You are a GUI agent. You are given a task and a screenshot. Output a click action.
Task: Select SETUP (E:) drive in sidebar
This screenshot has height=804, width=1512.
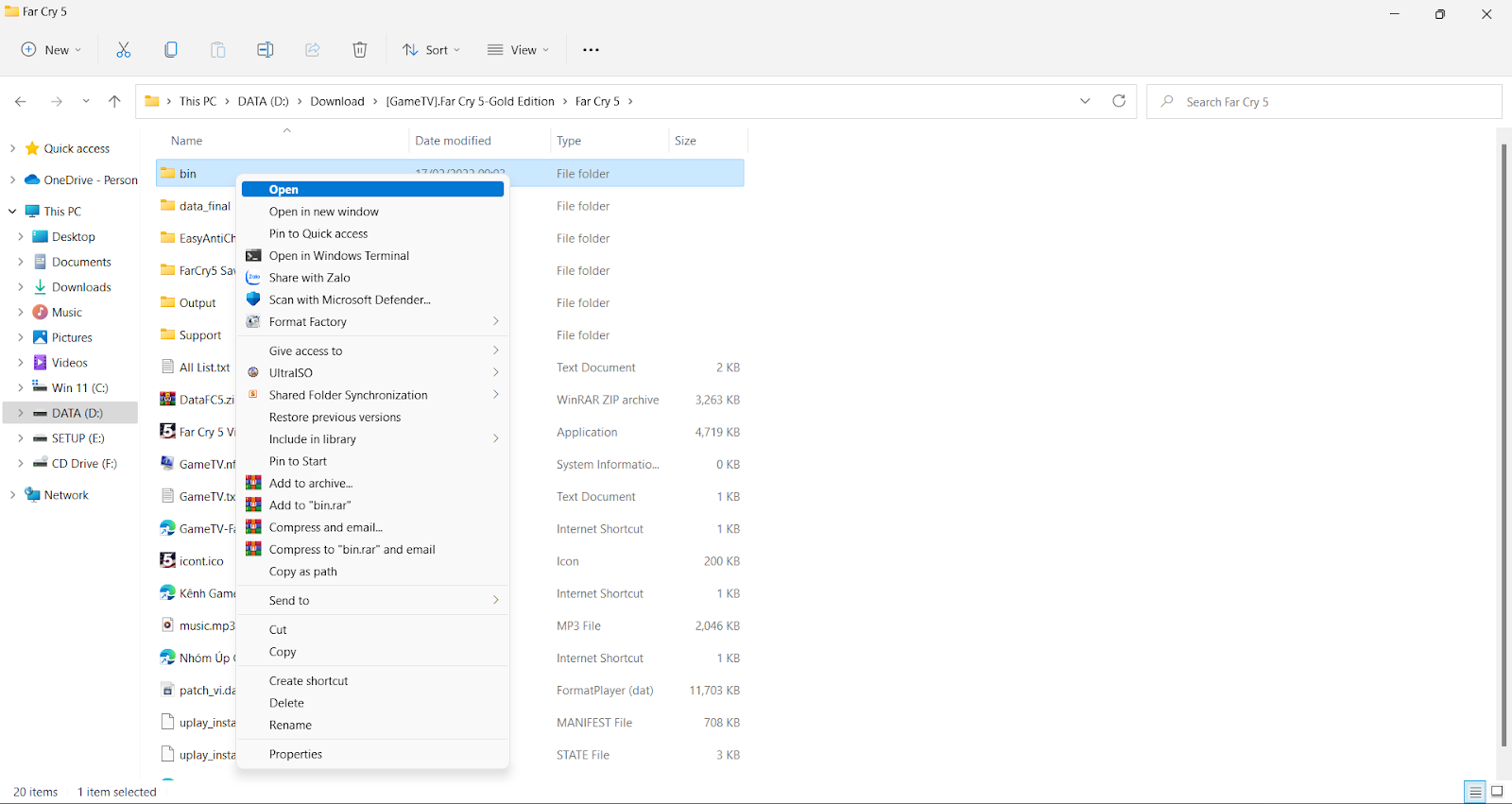pyautogui.click(x=77, y=438)
